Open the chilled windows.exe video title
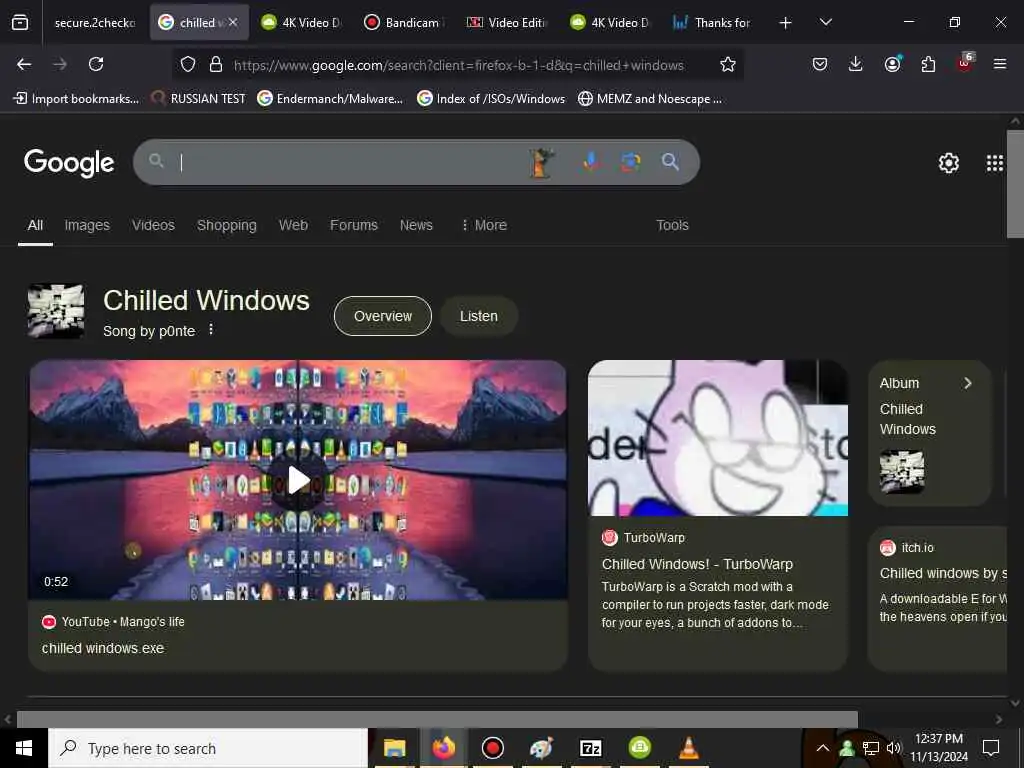The height and width of the screenshot is (768, 1024). coord(103,648)
